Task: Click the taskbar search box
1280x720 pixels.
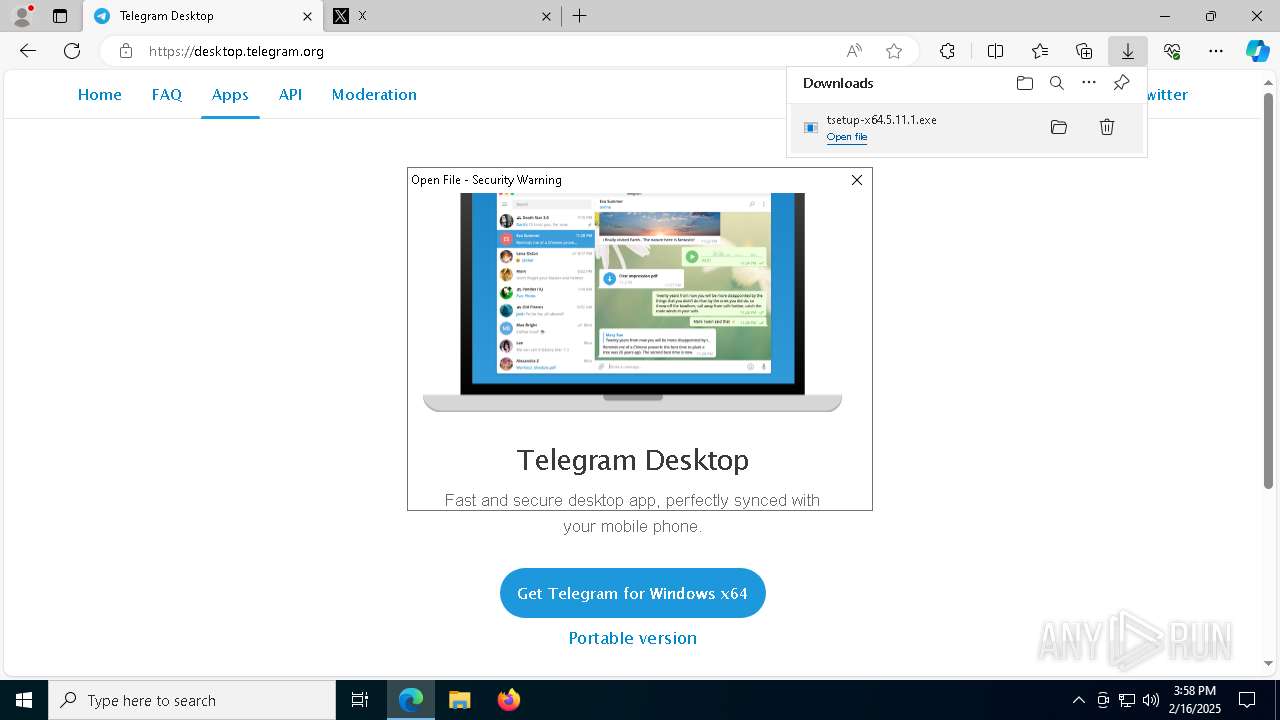Action: [x=192, y=700]
